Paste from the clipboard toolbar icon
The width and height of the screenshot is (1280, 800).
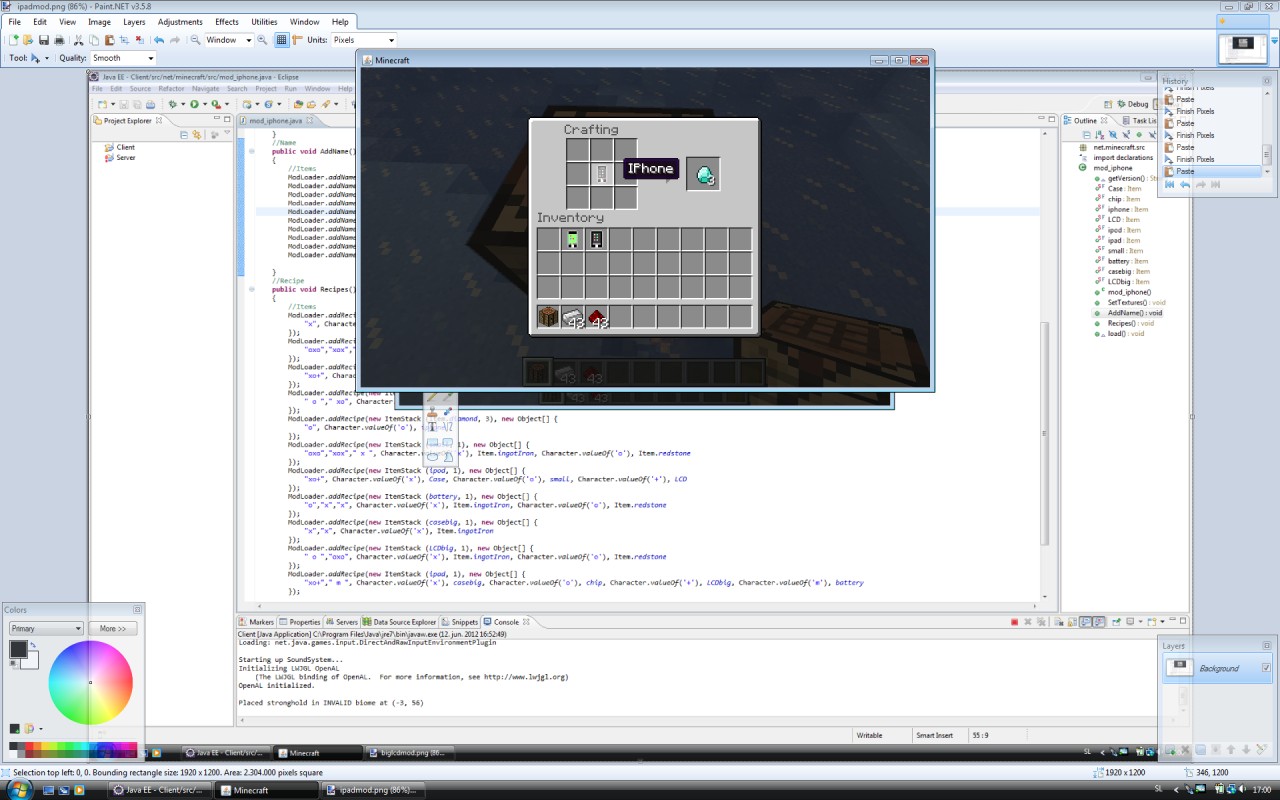click(110, 40)
